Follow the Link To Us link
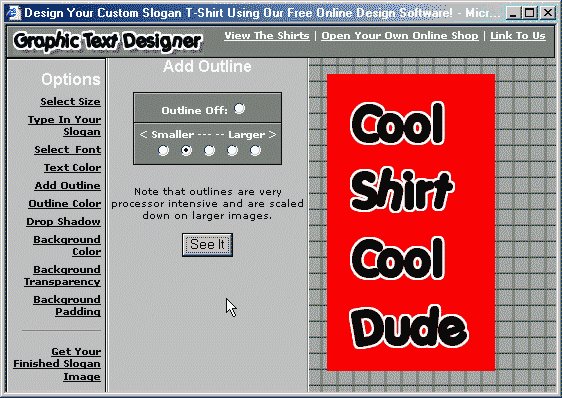The height and width of the screenshot is (398, 562). (x=518, y=36)
